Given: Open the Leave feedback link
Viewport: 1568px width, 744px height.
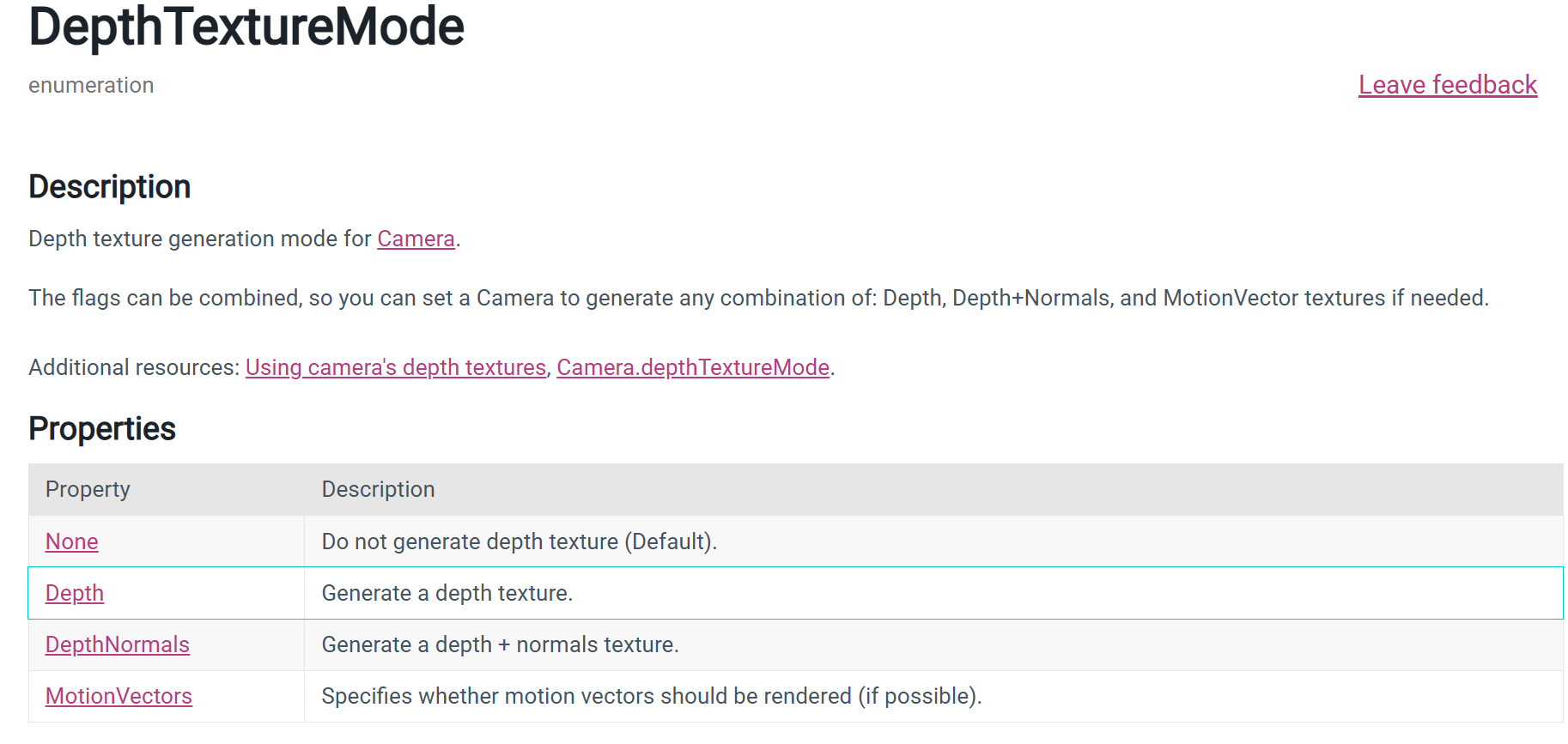Looking at the screenshot, I should 1447,85.
